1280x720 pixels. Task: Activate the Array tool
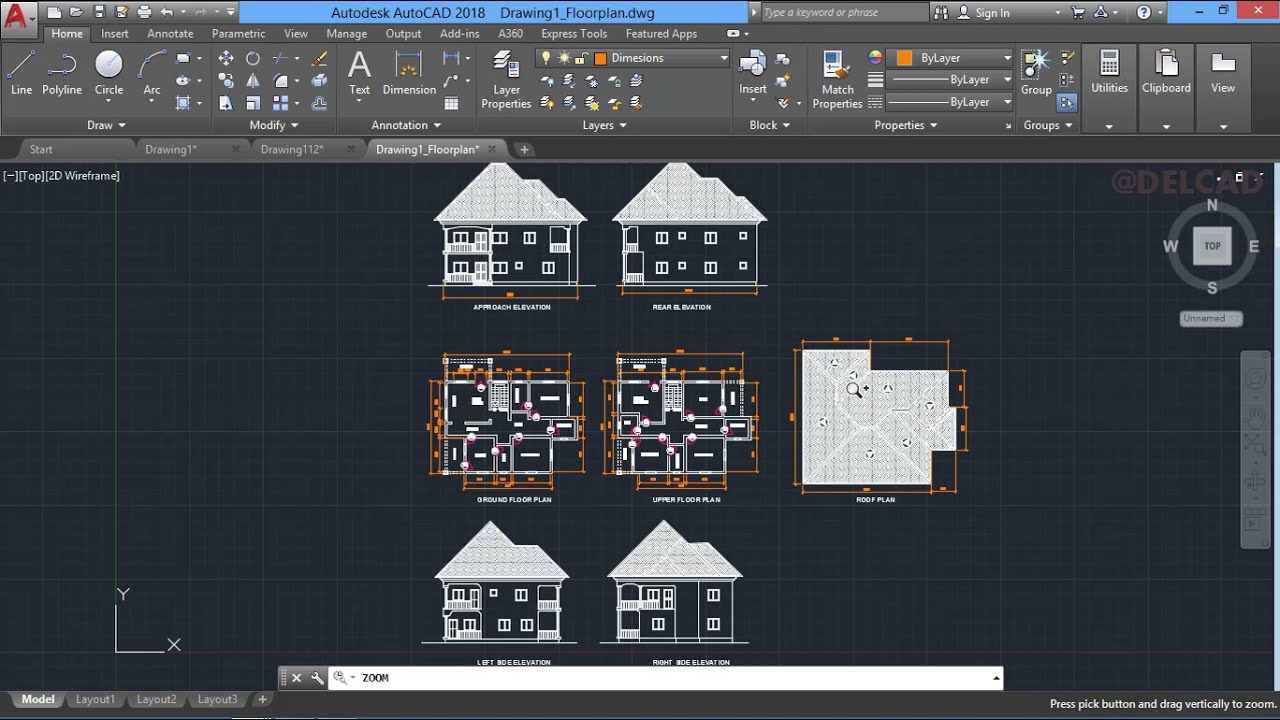coord(281,103)
